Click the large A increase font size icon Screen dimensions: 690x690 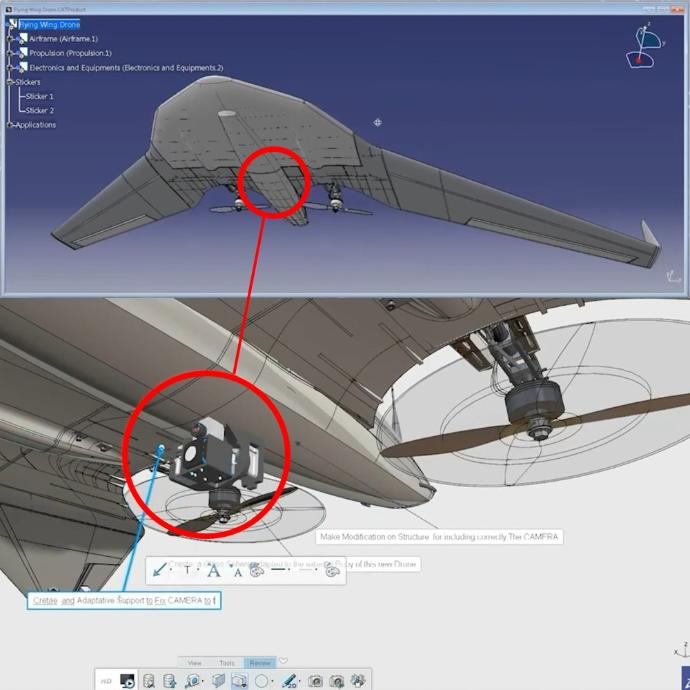pos(213,571)
